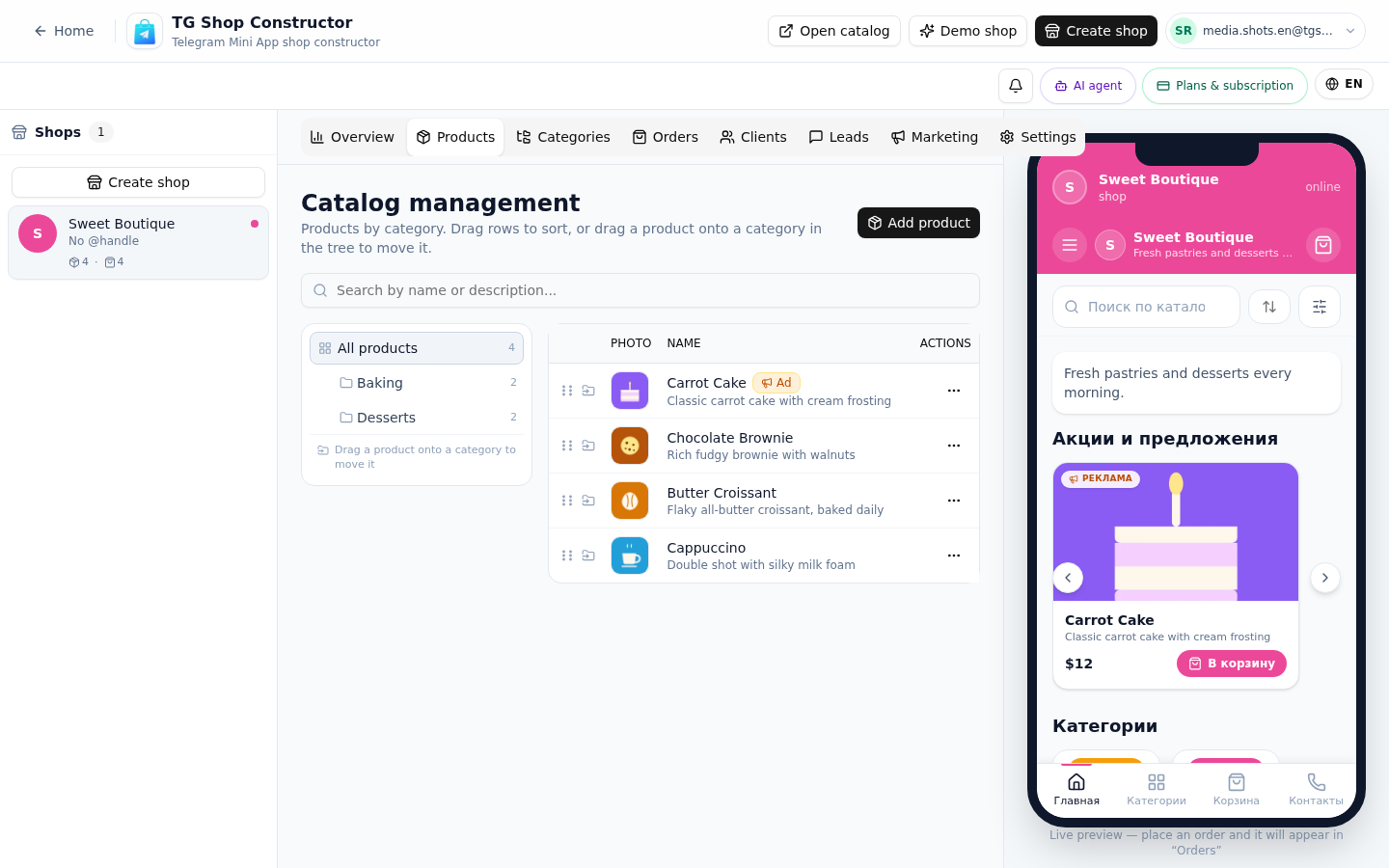Select All products in the category tree
This screenshot has width=1389, height=868.
(x=417, y=348)
